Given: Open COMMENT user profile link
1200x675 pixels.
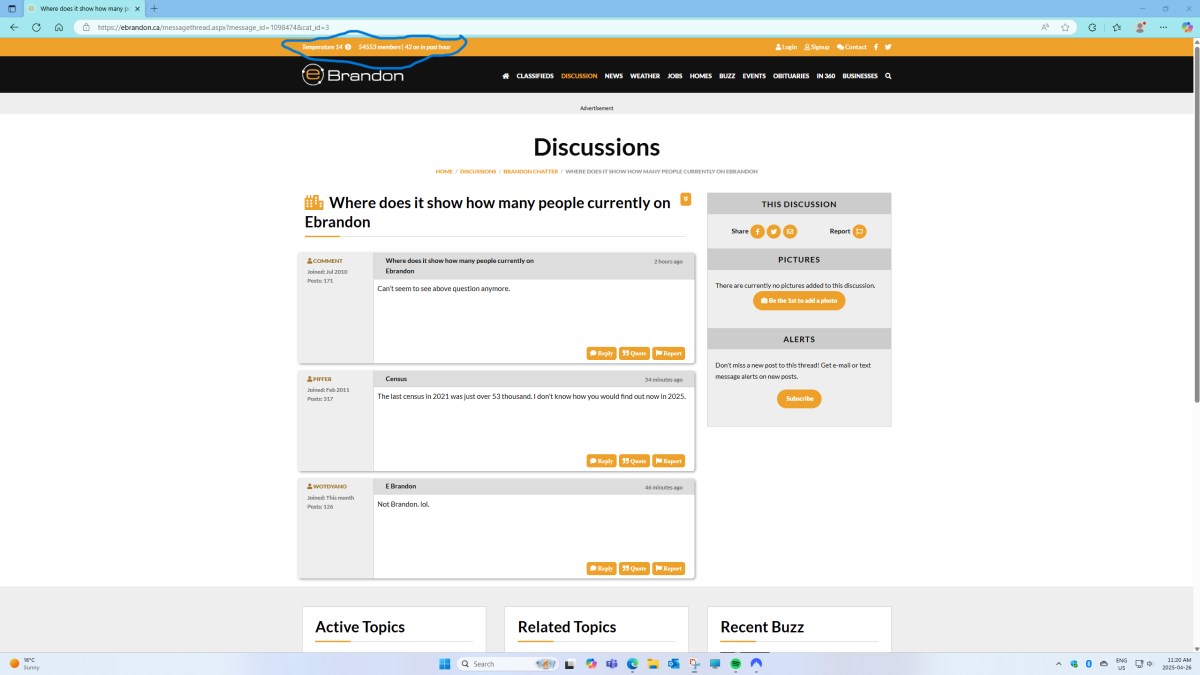Looking at the screenshot, I should (x=325, y=261).
